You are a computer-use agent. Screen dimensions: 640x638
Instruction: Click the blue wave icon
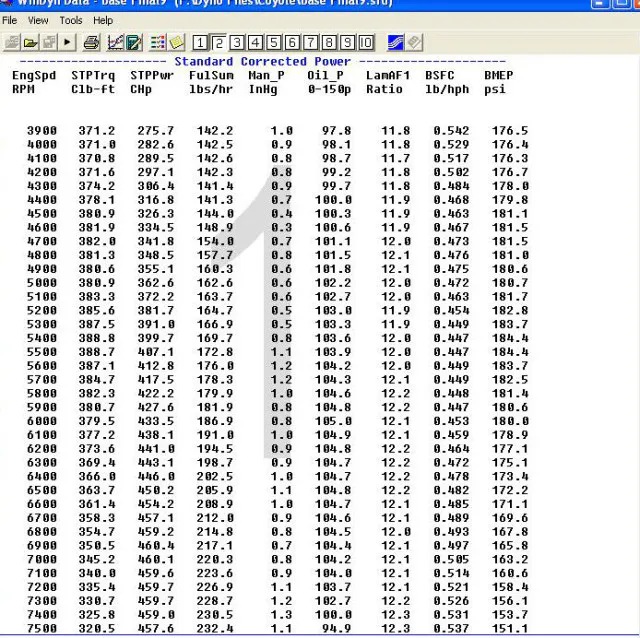394,43
